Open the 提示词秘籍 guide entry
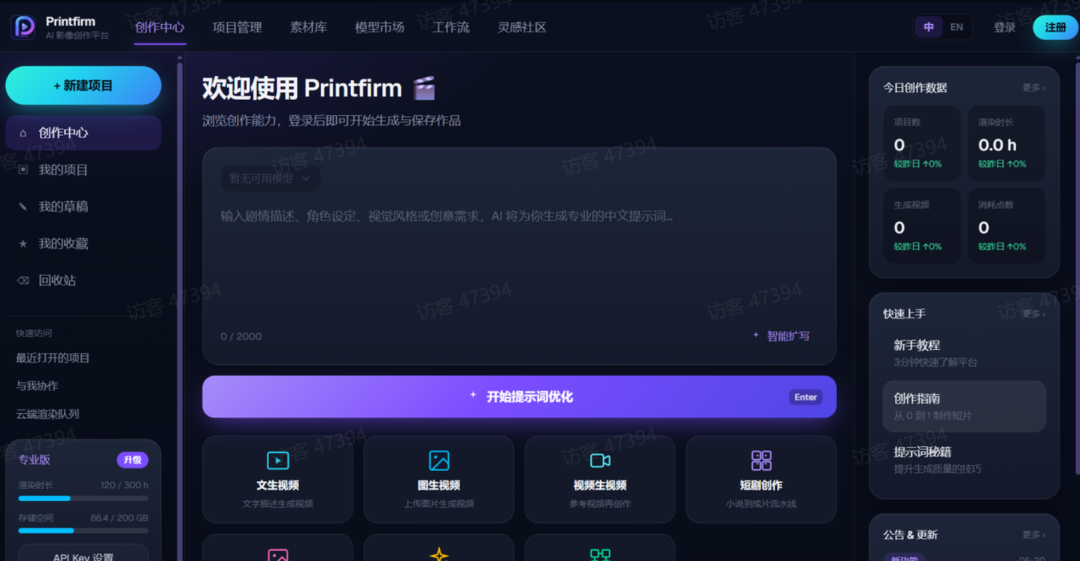 (964, 460)
